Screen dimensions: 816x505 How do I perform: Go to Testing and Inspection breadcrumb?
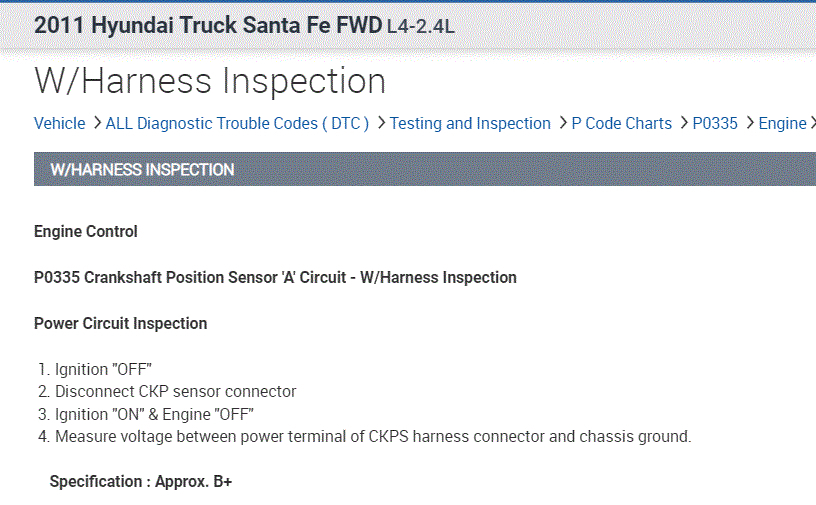coord(470,124)
